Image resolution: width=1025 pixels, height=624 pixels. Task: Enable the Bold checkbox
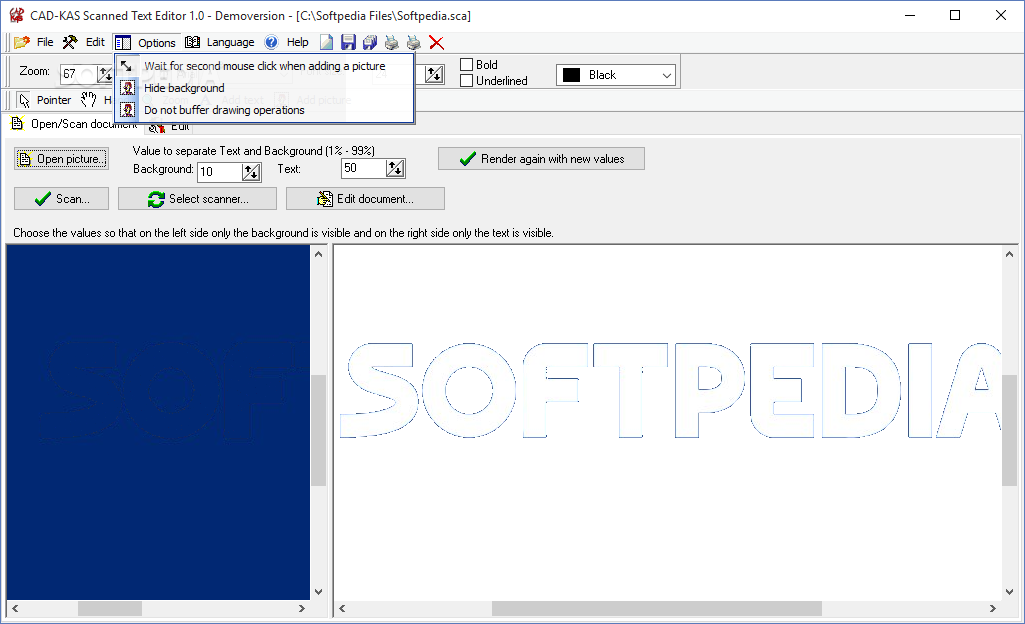(x=479, y=65)
